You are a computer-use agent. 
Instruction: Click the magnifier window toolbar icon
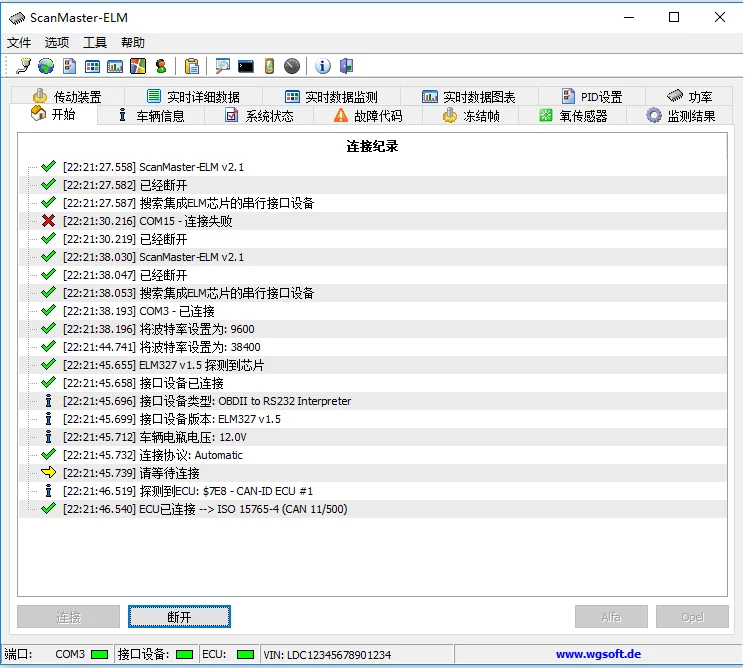point(223,66)
